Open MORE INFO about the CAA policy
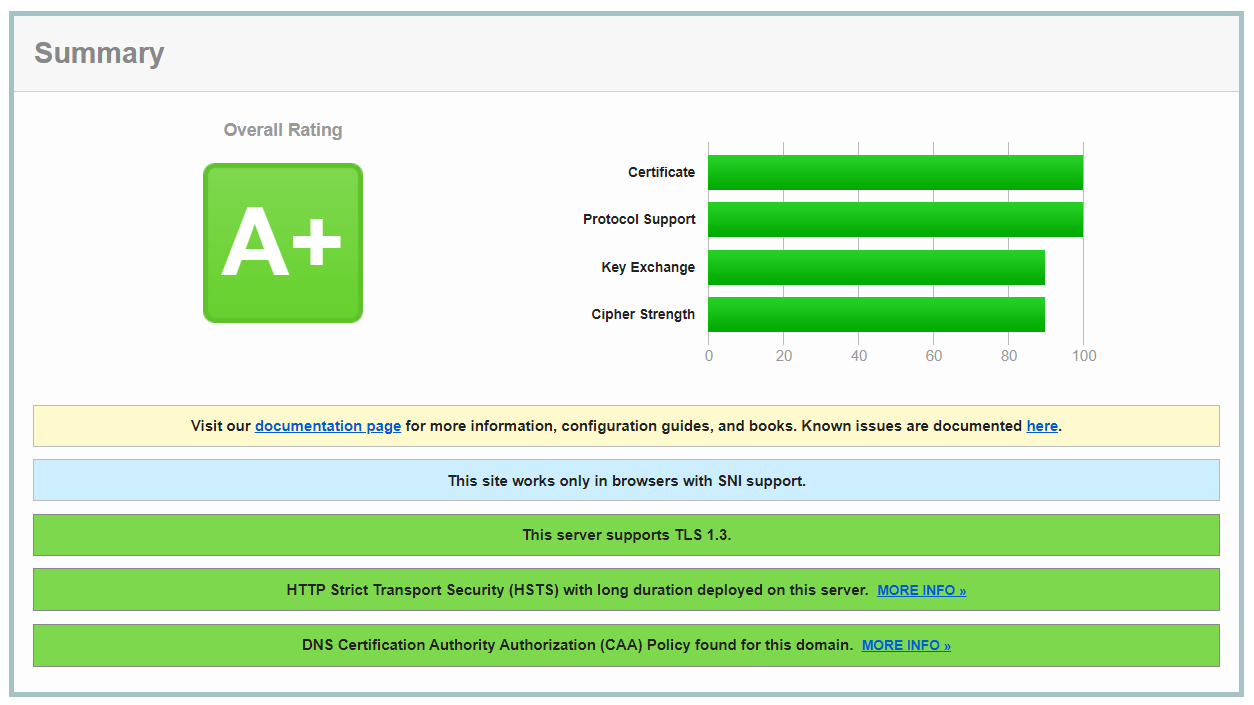 pos(905,645)
